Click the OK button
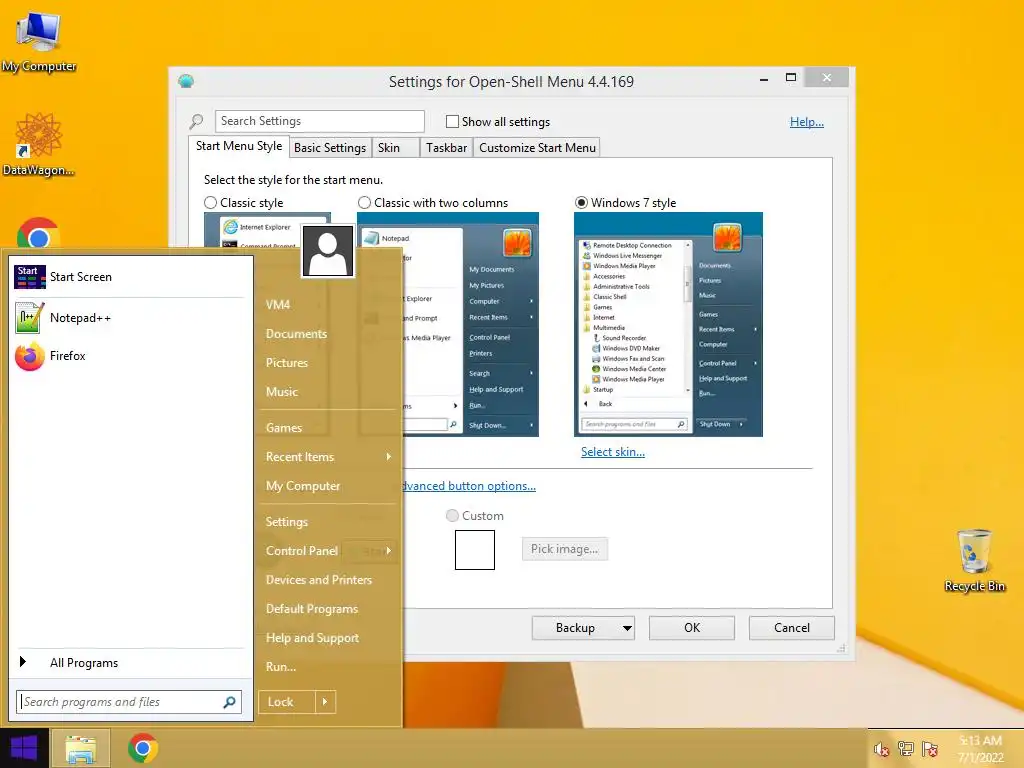The height and width of the screenshot is (768, 1024). 692,628
